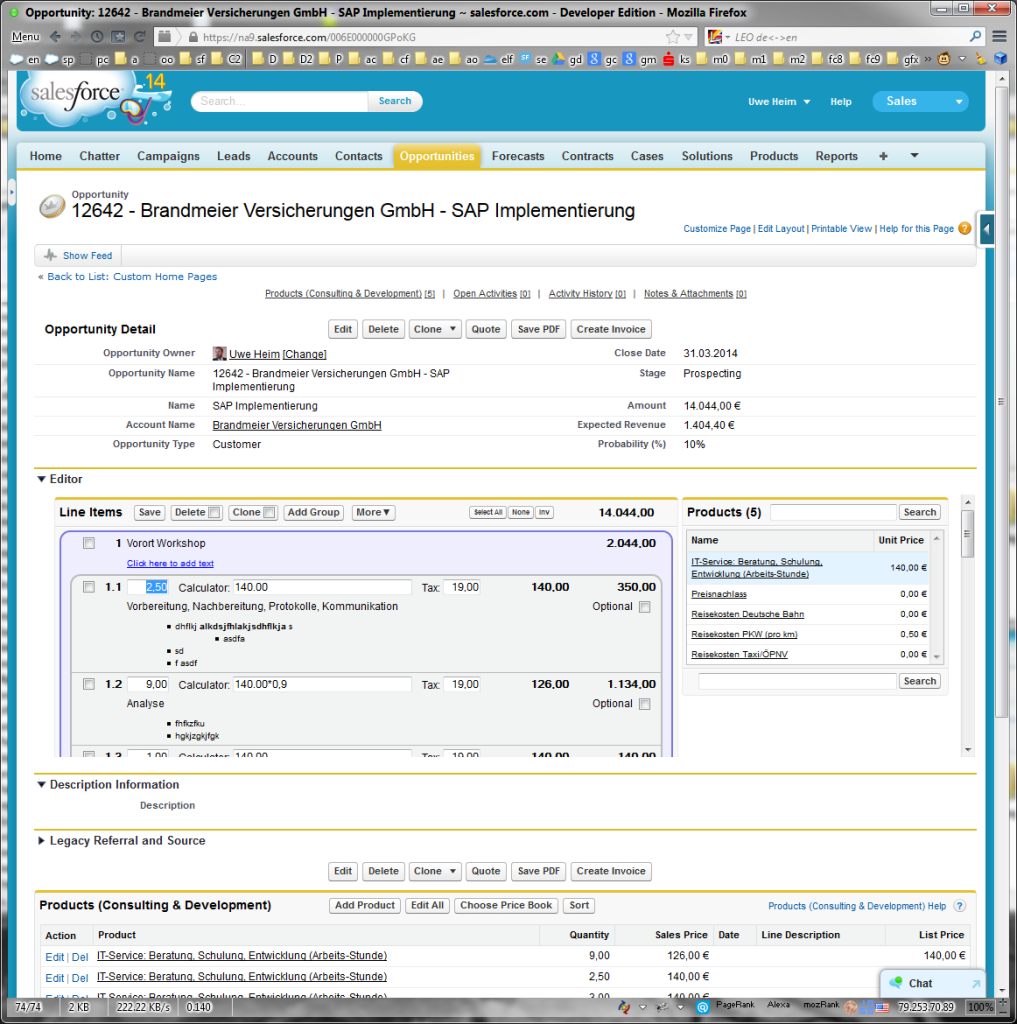Click the Calculator field of line 1.2
The width and height of the screenshot is (1017, 1024).
[321, 685]
